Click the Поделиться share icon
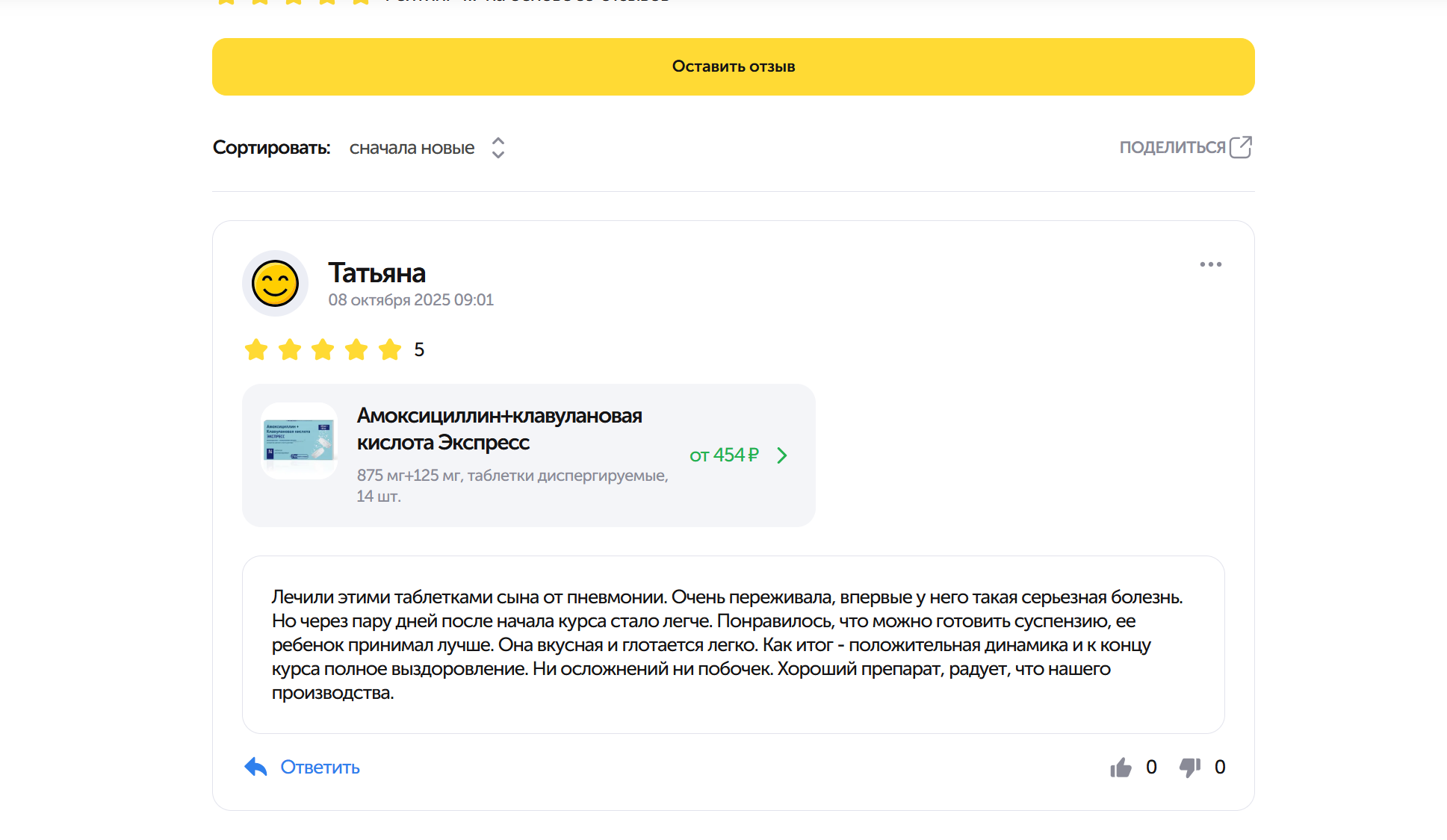Image resolution: width=1447 pixels, height=840 pixels. pyautogui.click(x=1240, y=147)
